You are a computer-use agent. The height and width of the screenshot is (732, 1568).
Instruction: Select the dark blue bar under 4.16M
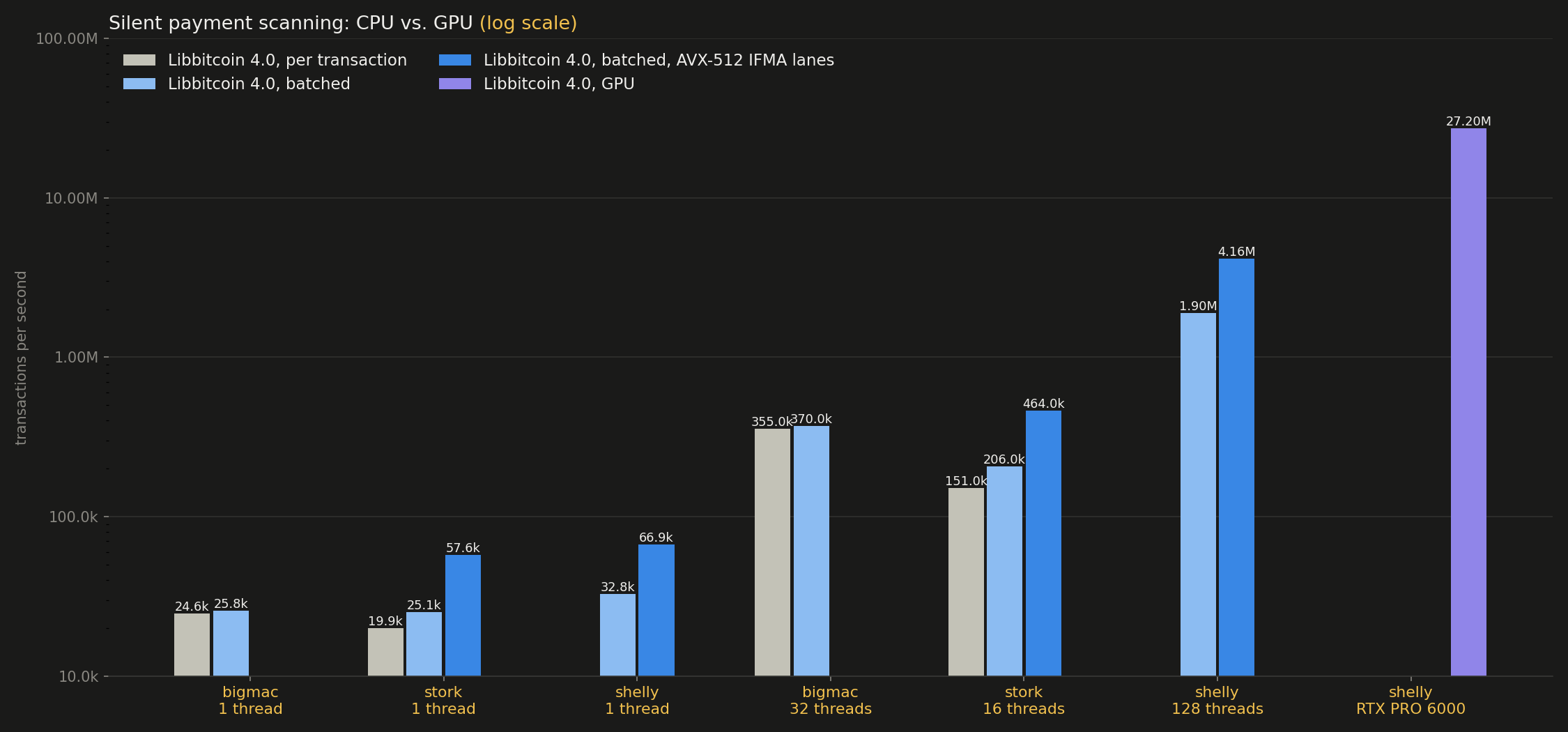[1236, 467]
